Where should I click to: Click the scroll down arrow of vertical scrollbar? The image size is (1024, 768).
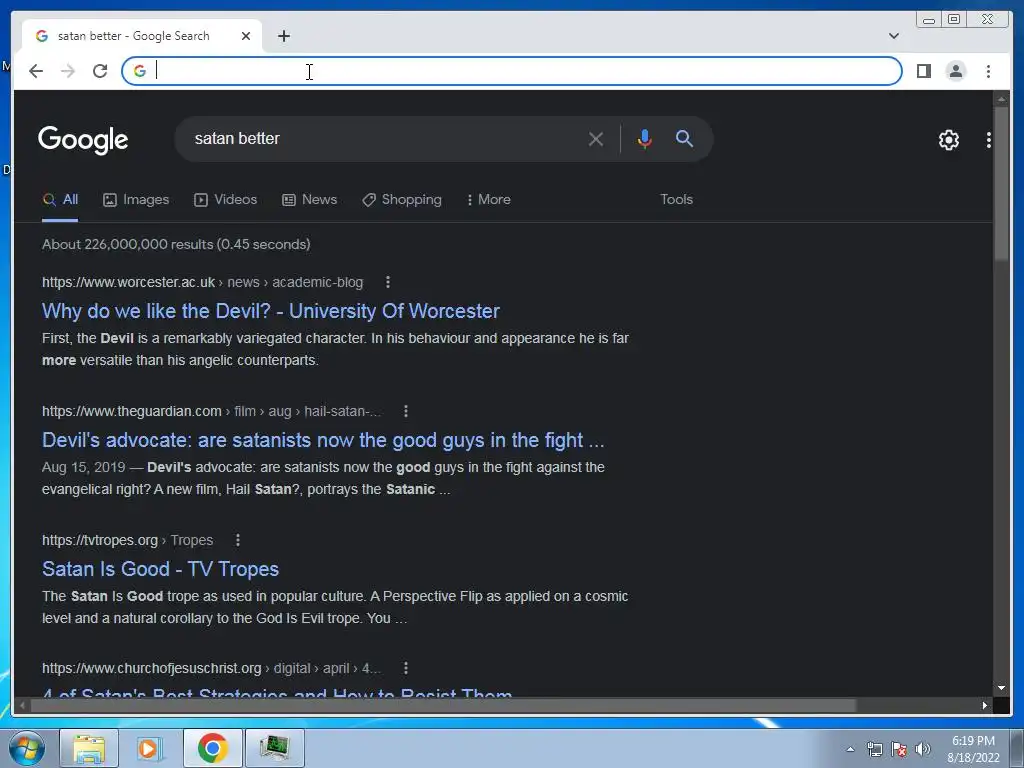pyautogui.click(x=1001, y=688)
